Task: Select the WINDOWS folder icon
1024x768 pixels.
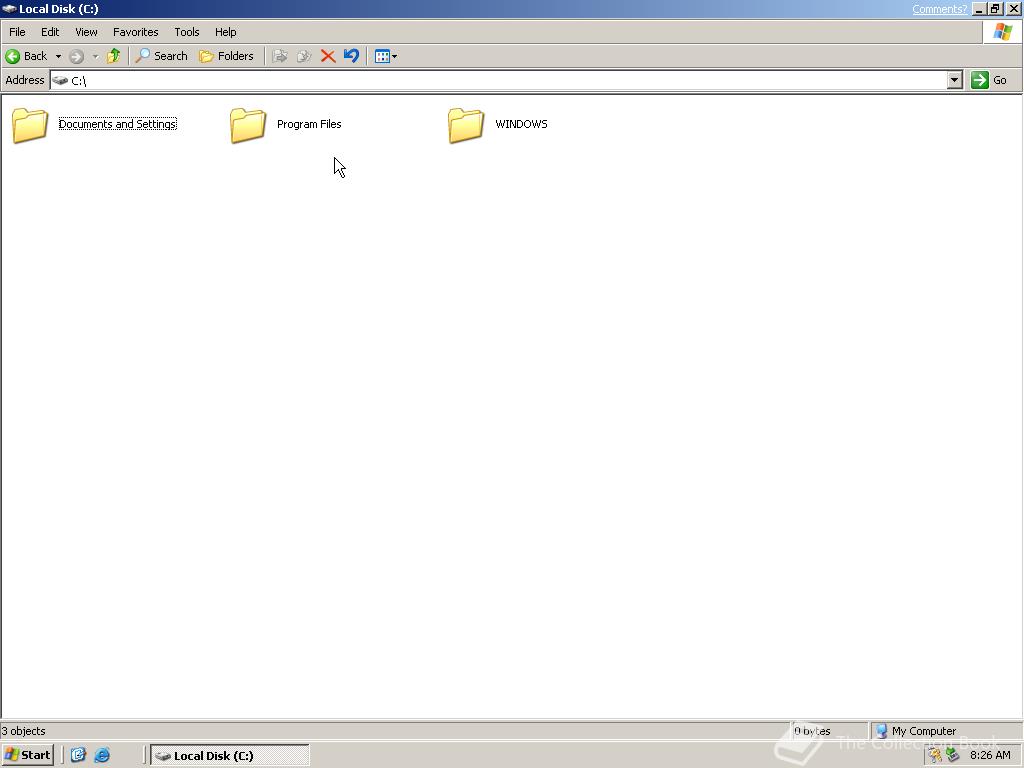Action: [x=466, y=125]
